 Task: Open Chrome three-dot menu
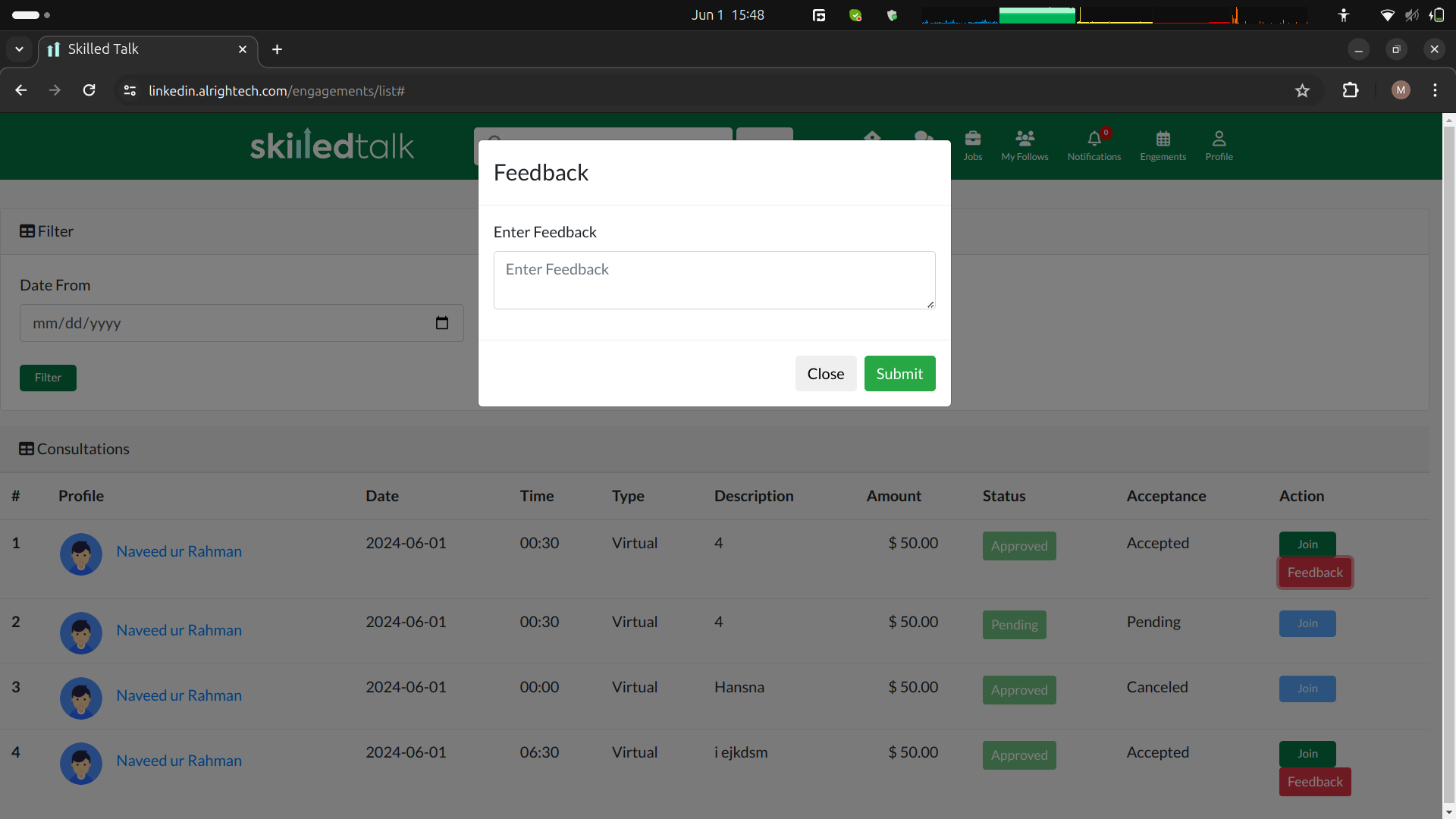click(x=1435, y=90)
